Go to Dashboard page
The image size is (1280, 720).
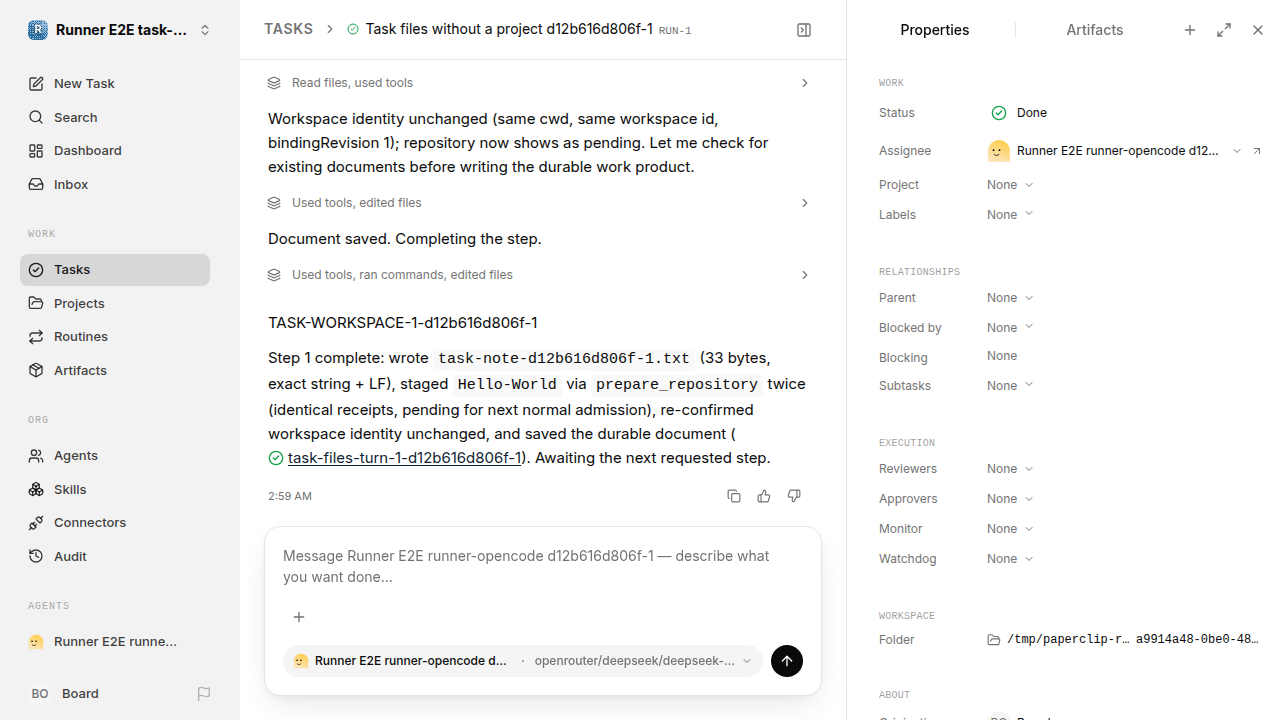tap(115, 150)
